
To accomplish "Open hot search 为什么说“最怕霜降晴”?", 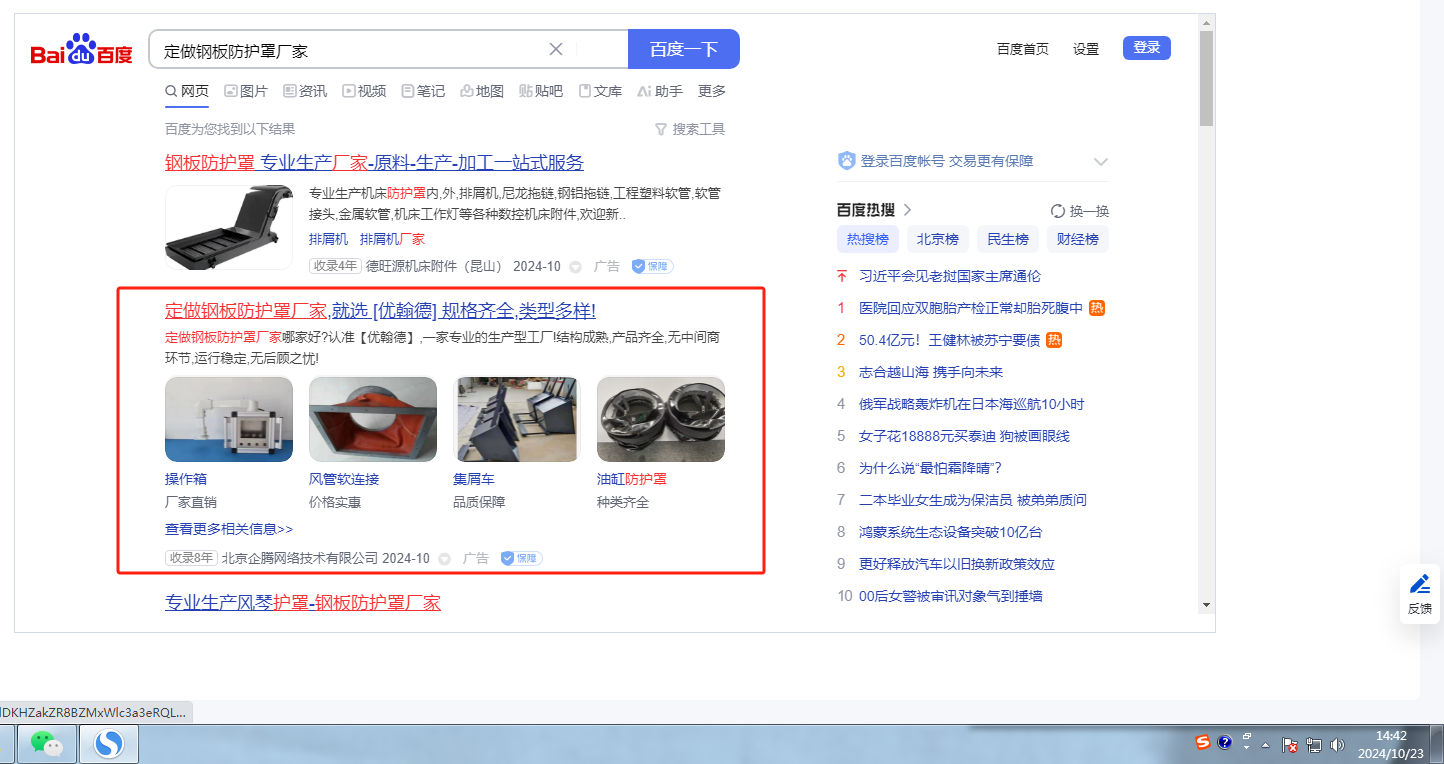I will [x=930, y=468].
